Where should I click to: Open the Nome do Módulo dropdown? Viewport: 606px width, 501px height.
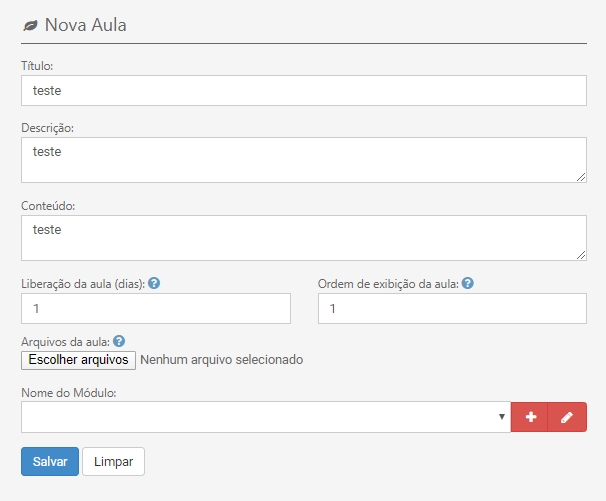(x=265, y=417)
